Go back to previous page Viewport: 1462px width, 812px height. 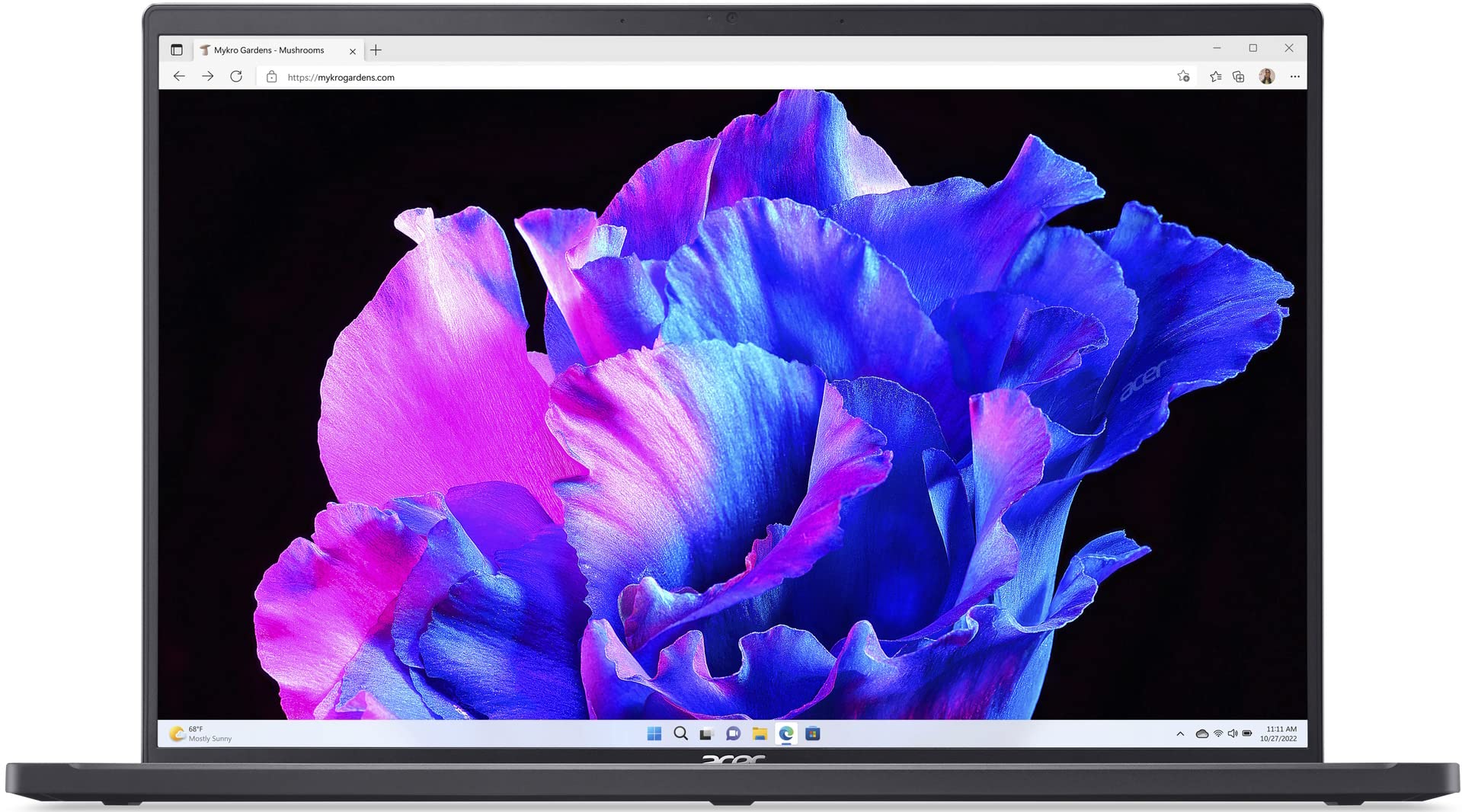pos(179,76)
